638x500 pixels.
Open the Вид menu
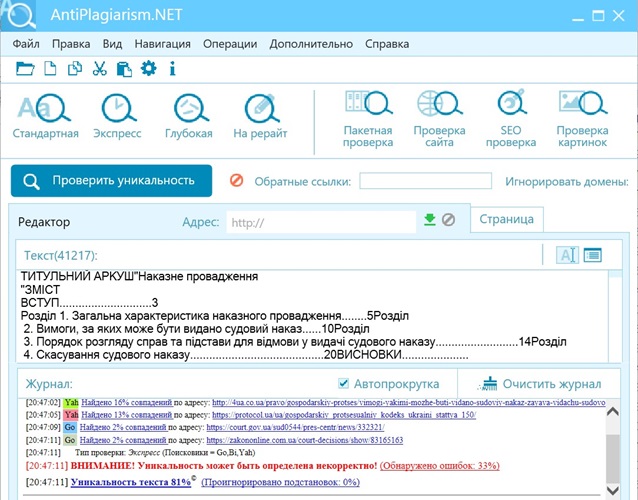112,44
